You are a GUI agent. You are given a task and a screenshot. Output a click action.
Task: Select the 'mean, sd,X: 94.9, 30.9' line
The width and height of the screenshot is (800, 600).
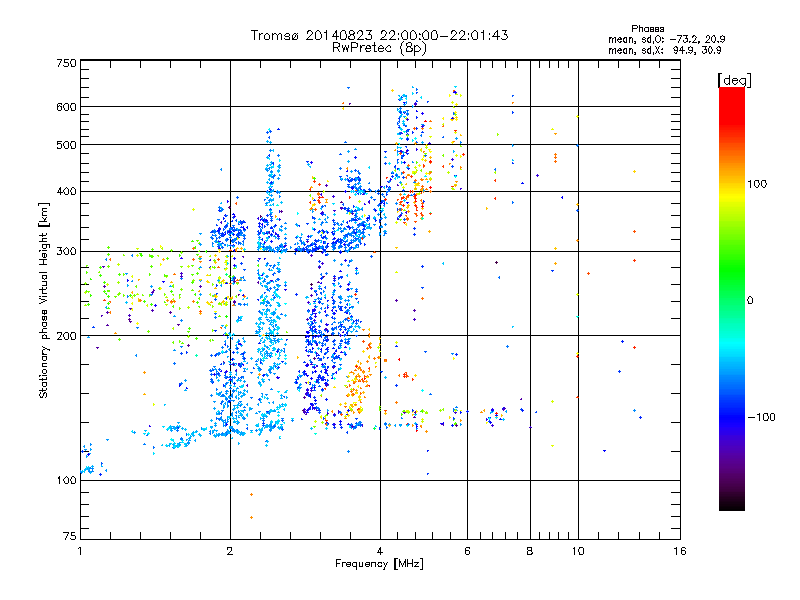tap(665, 51)
